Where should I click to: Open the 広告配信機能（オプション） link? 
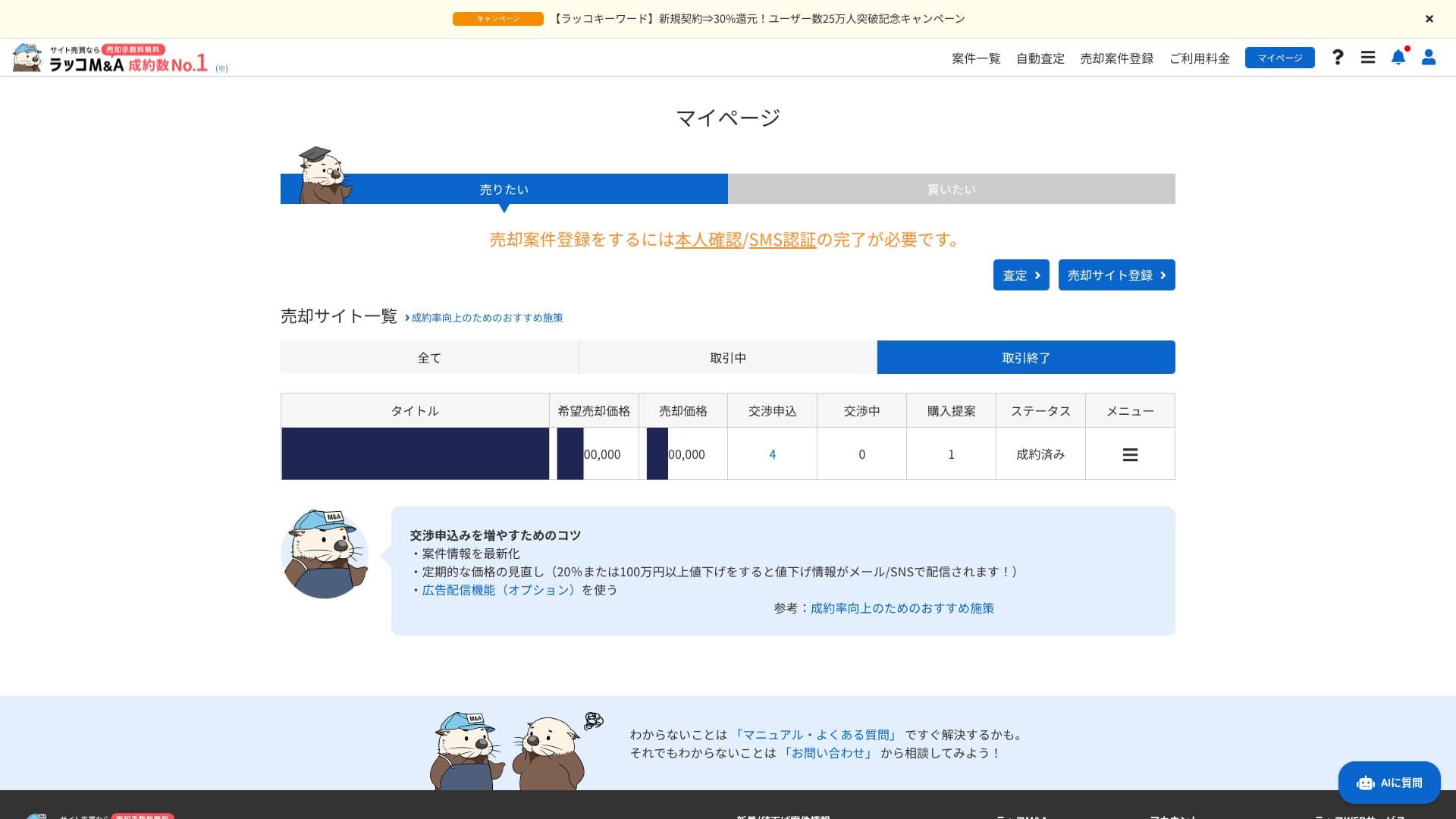pyautogui.click(x=498, y=590)
